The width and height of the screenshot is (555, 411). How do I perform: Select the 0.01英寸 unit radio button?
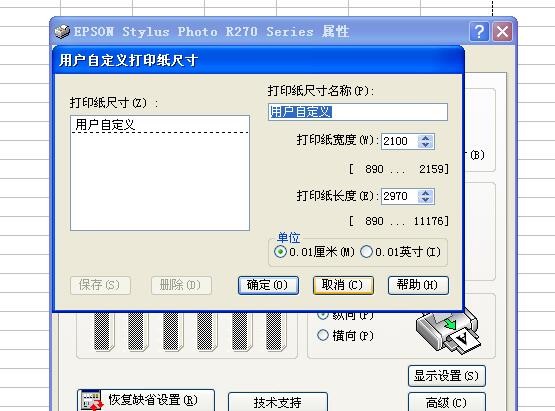366,252
